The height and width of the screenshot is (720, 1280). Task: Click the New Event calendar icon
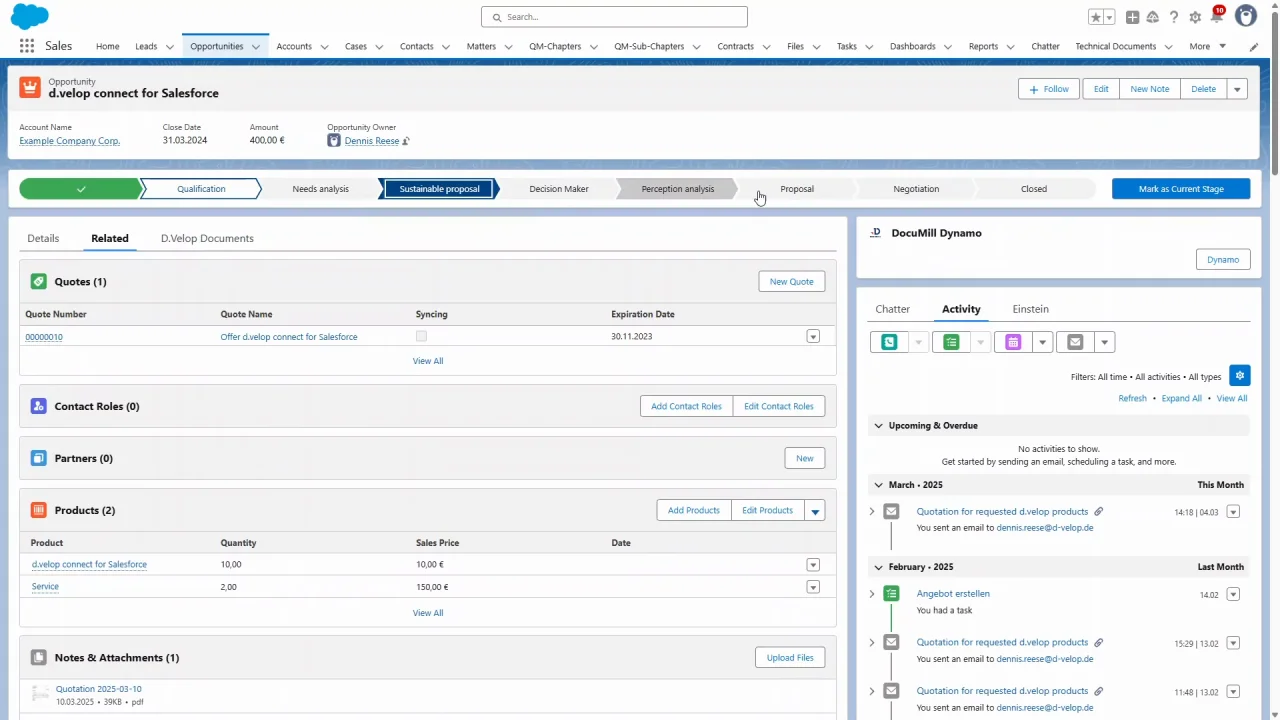point(1013,342)
